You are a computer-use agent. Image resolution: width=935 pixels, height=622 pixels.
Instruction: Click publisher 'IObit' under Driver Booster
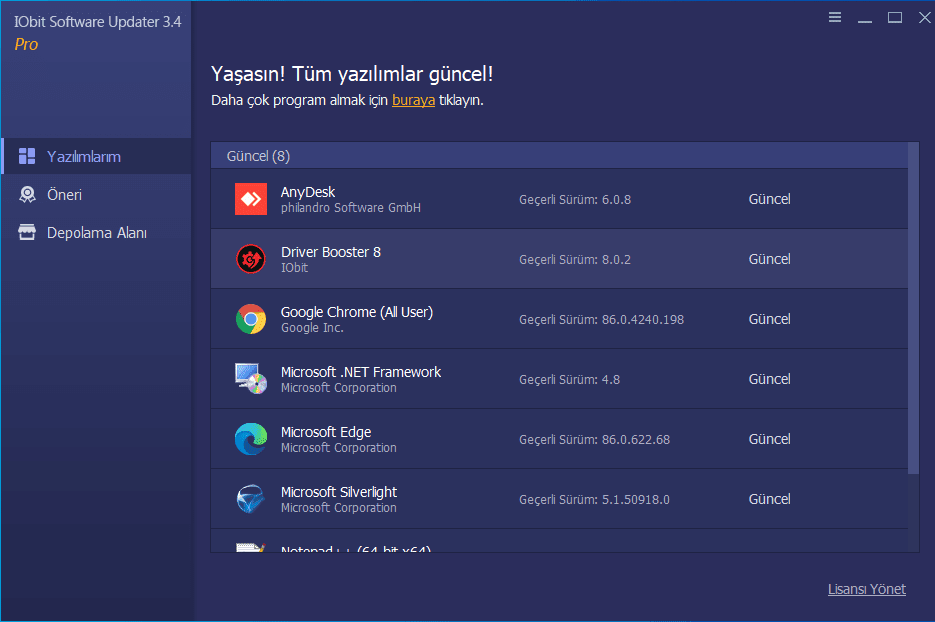[295, 268]
